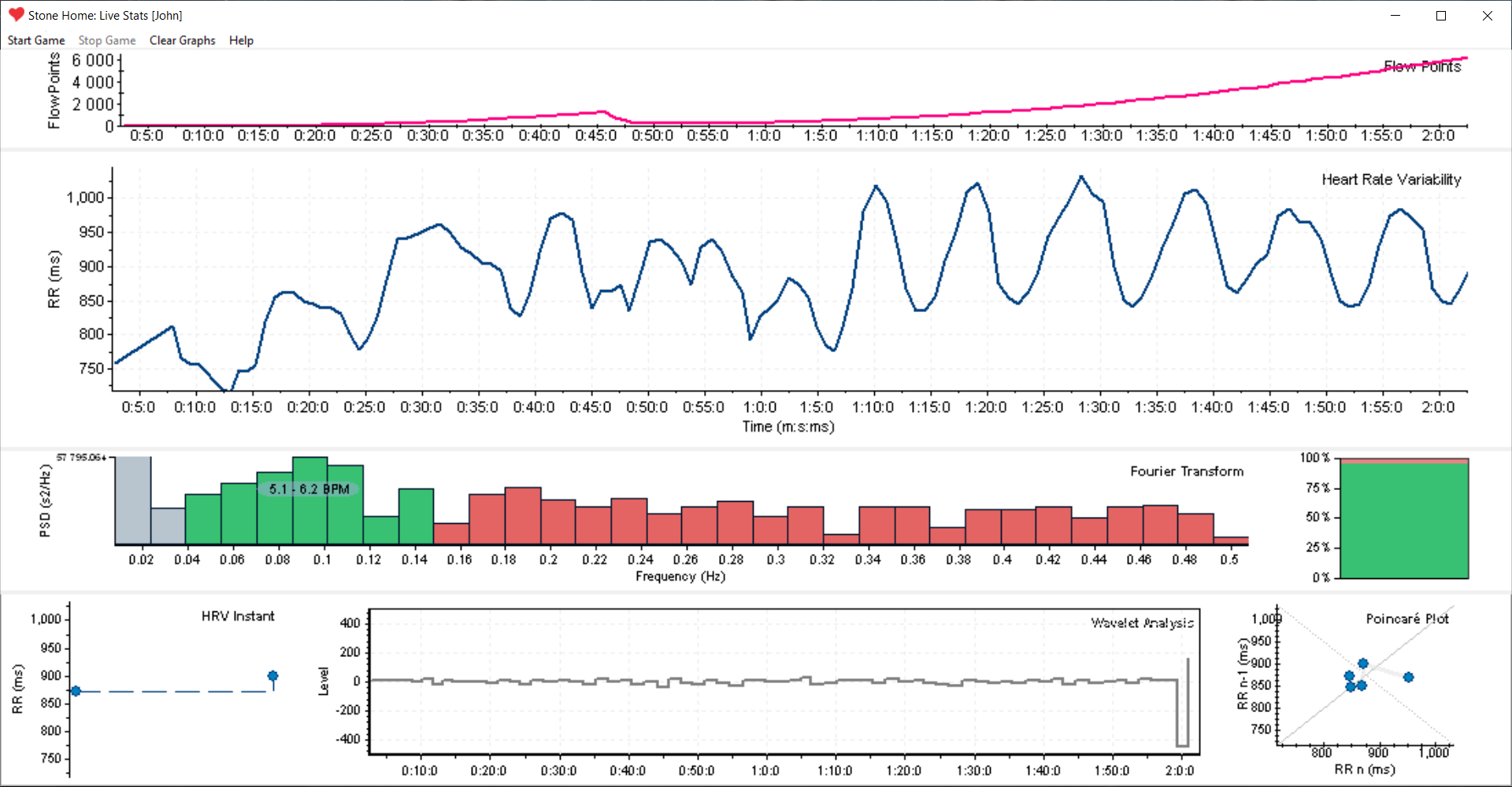Click the left blue point in HRV Instant
This screenshot has height=787, width=1512.
tap(76, 691)
